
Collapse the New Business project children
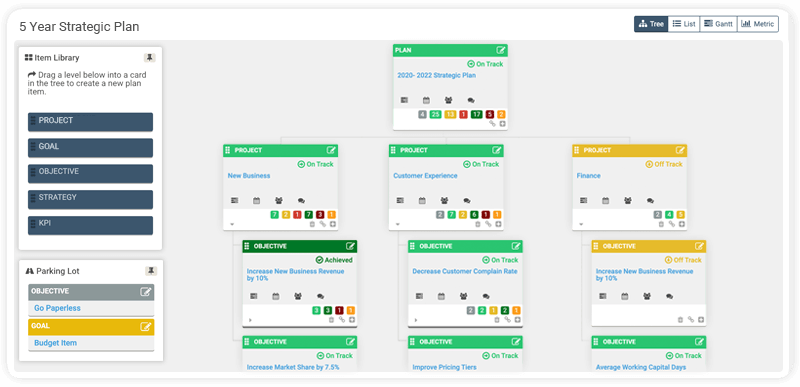coord(232,224)
